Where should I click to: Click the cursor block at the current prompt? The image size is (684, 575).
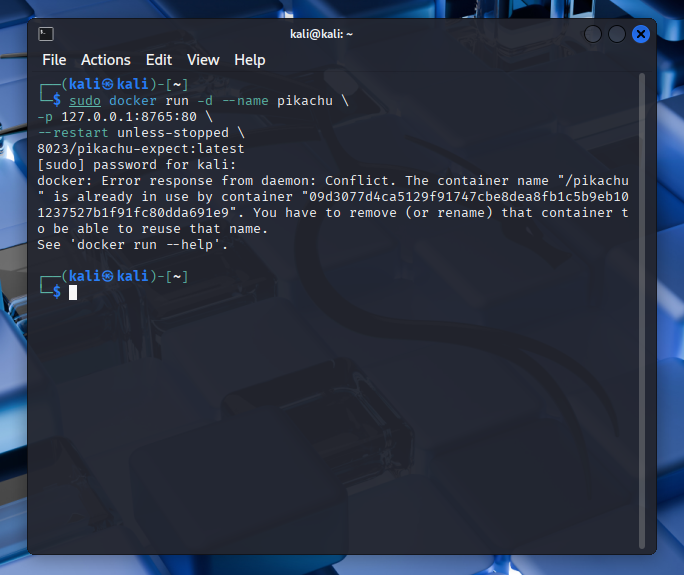73,292
